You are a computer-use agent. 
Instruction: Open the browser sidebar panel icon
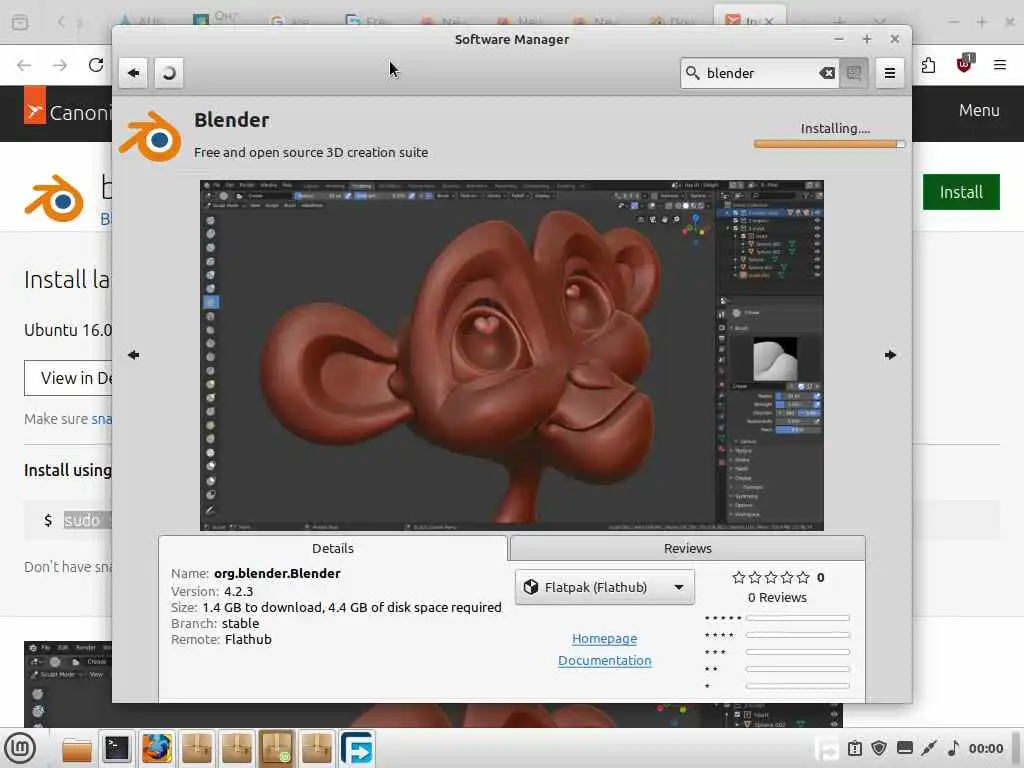point(20,22)
